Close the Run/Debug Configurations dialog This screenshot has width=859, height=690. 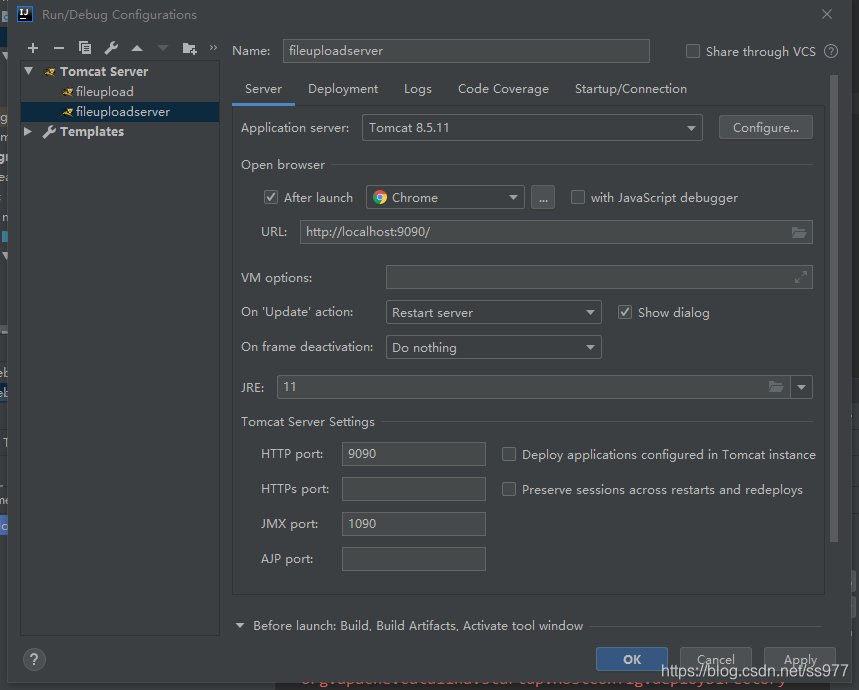point(827,14)
